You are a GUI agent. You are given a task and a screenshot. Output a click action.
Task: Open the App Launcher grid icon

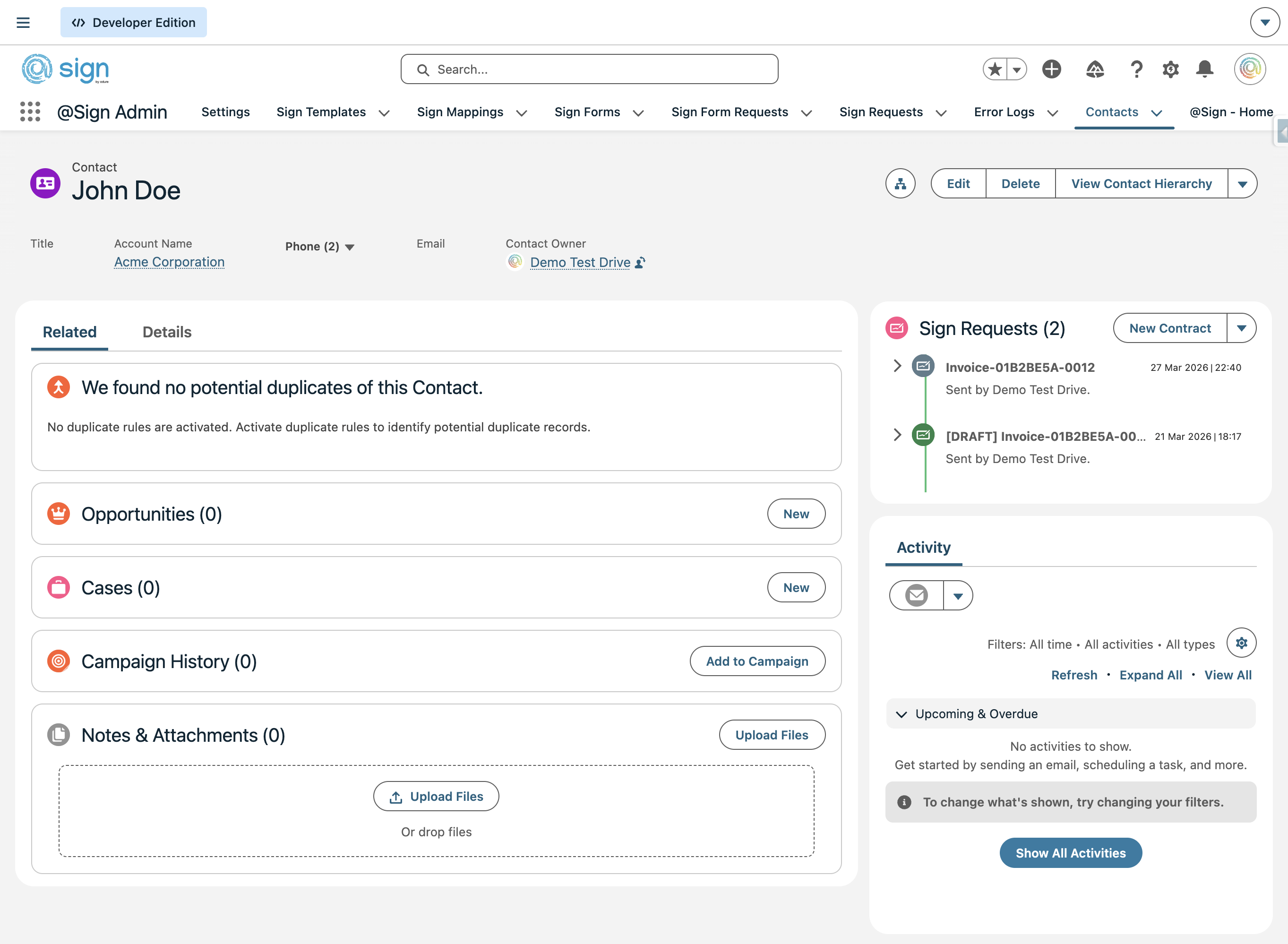[30, 112]
